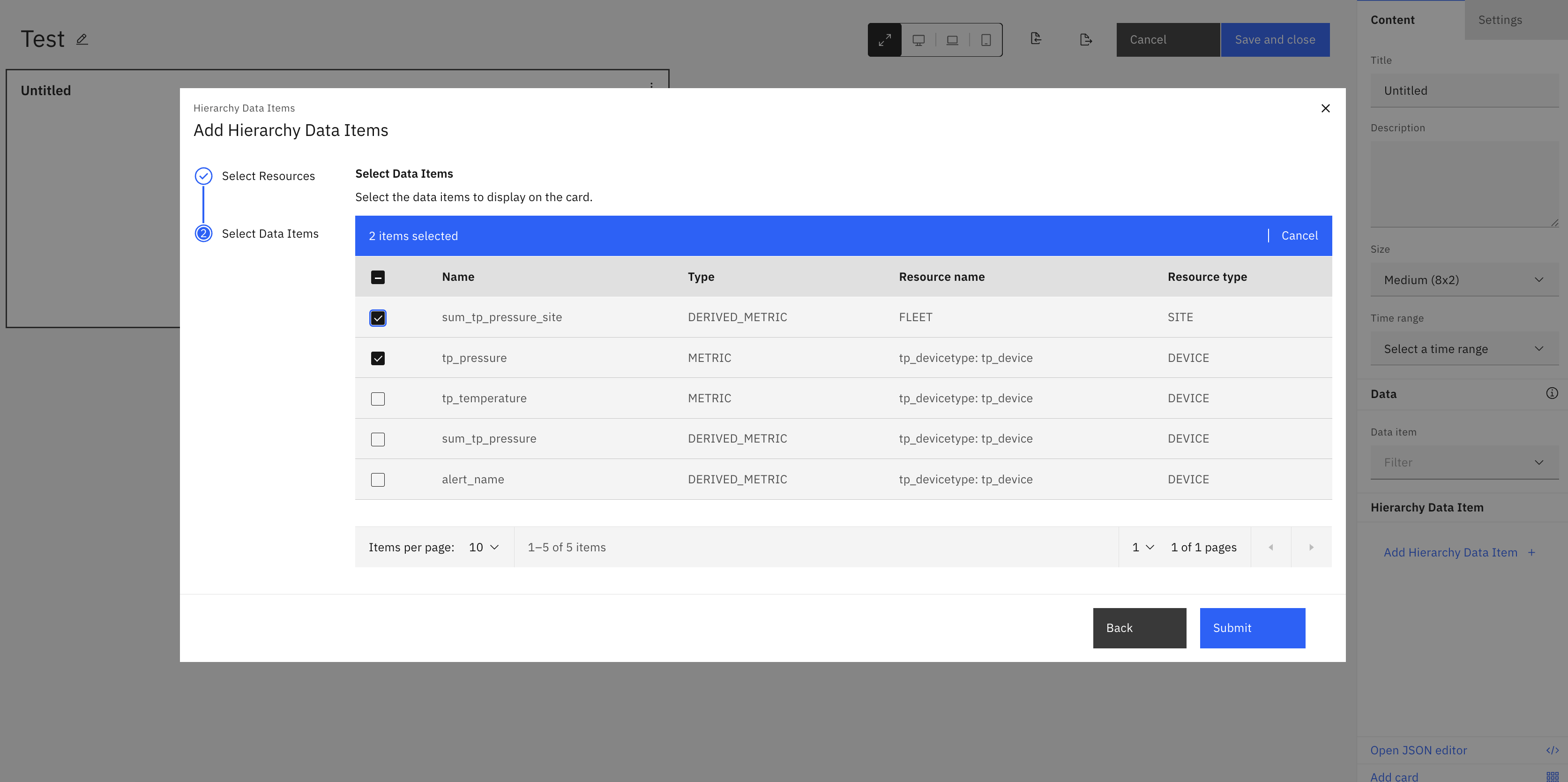Switch to desktop screen preview icon
1568x782 pixels.
[918, 39]
